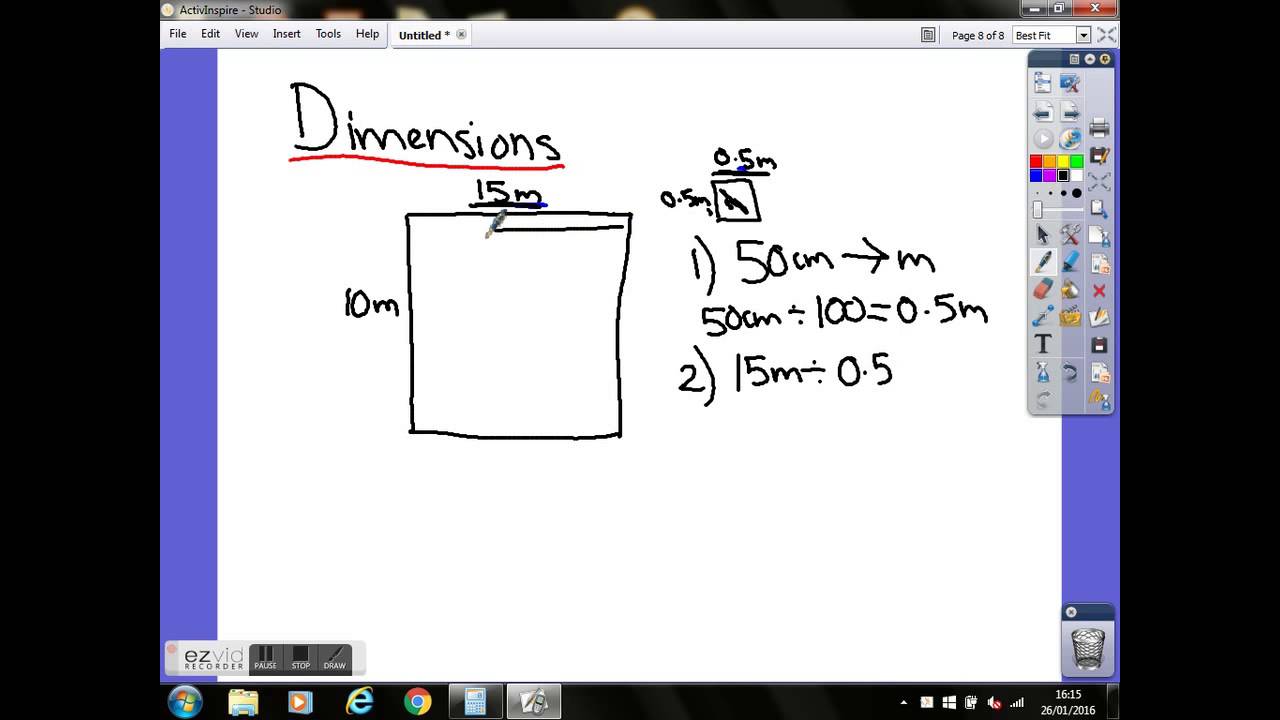This screenshot has width=1280, height=720.
Task: Open the Best Fit zoom dropdown
Action: (x=1082, y=35)
